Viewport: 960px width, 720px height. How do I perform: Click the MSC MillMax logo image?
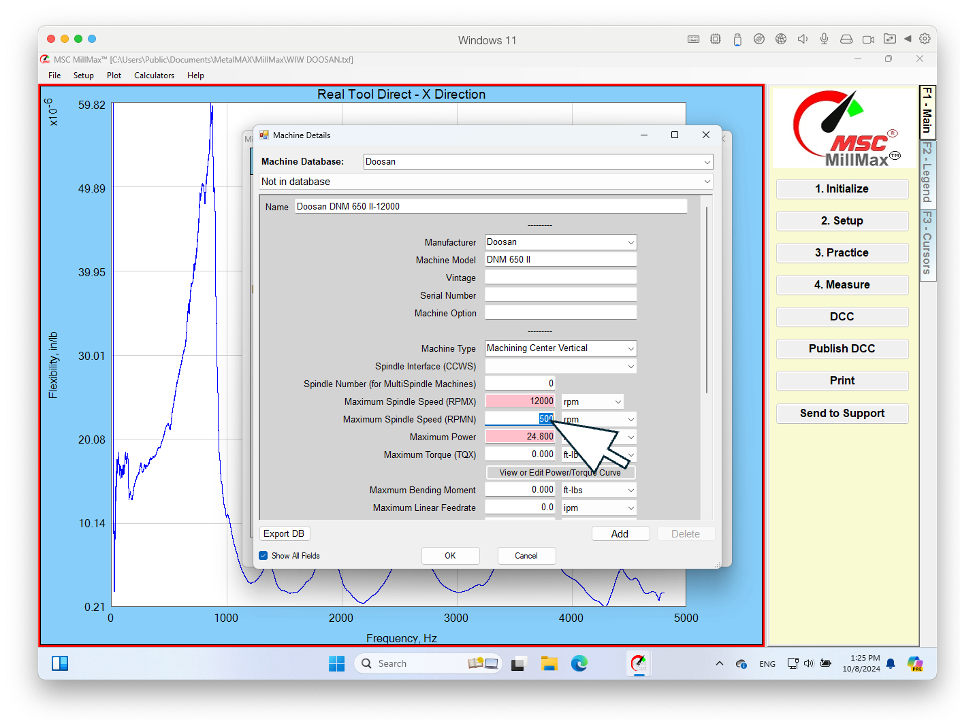(x=843, y=129)
